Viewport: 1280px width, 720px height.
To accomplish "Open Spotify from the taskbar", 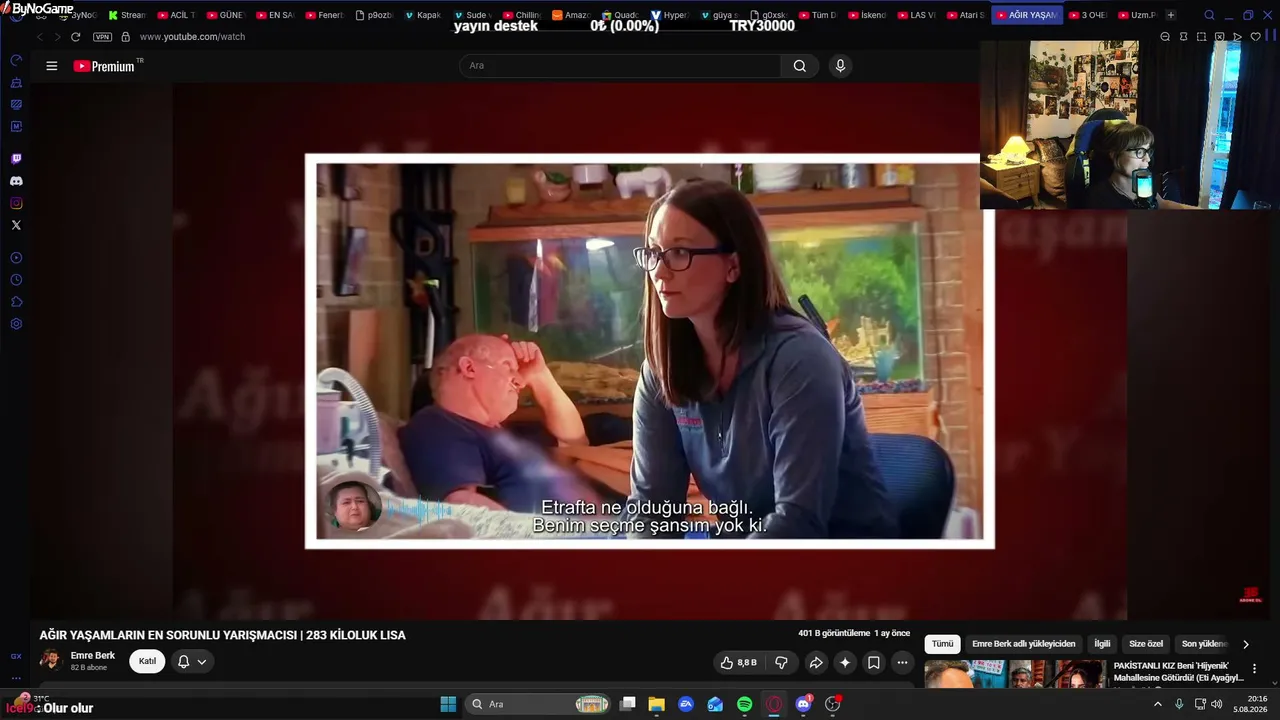I will point(745,704).
